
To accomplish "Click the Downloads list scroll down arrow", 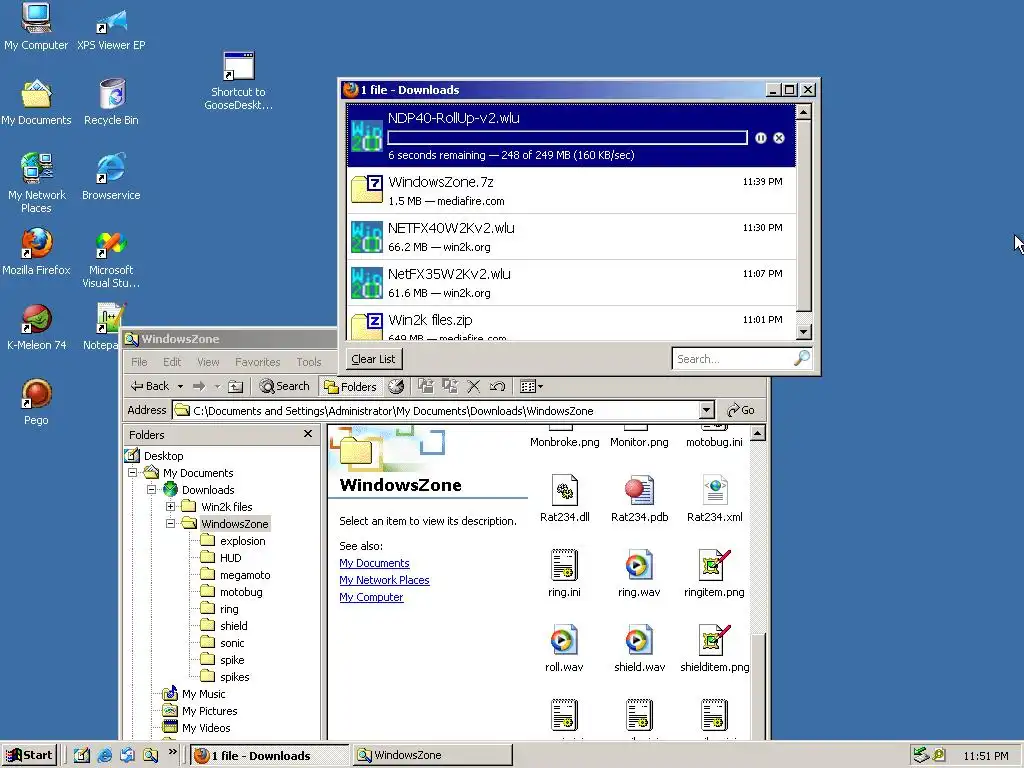I will click(804, 332).
